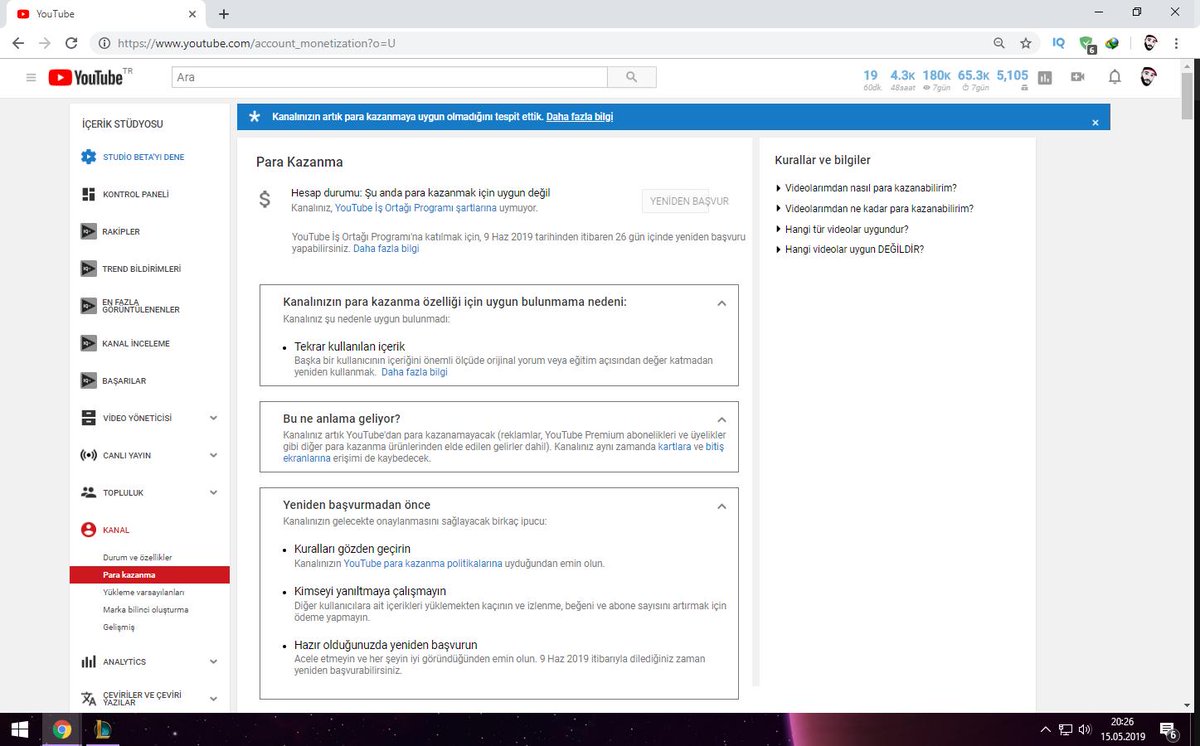1200x746 pixels.
Task: Open the notifications bell
Action: click(x=1114, y=77)
